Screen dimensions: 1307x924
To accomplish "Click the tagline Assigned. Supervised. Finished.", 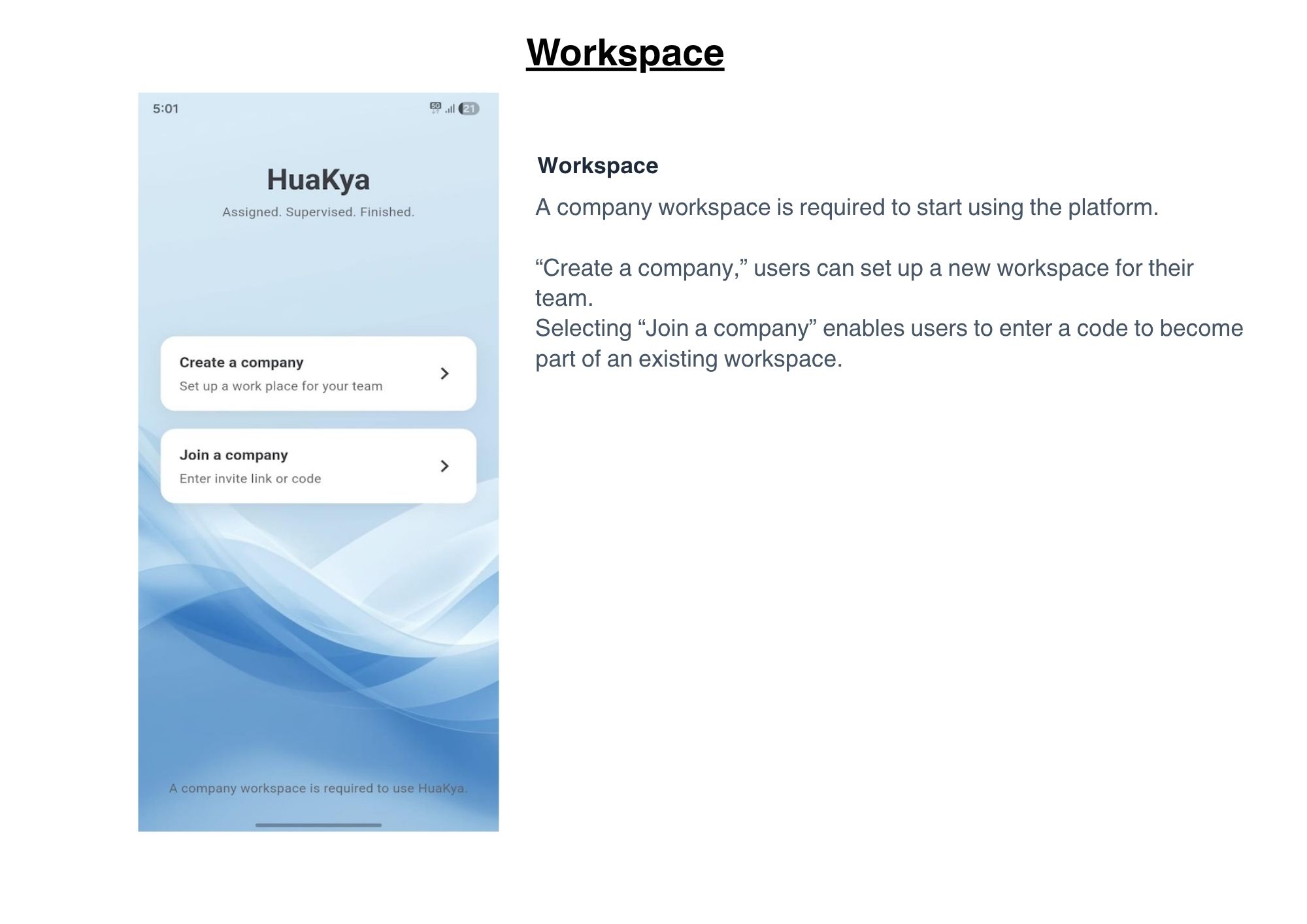I will pos(318,211).
